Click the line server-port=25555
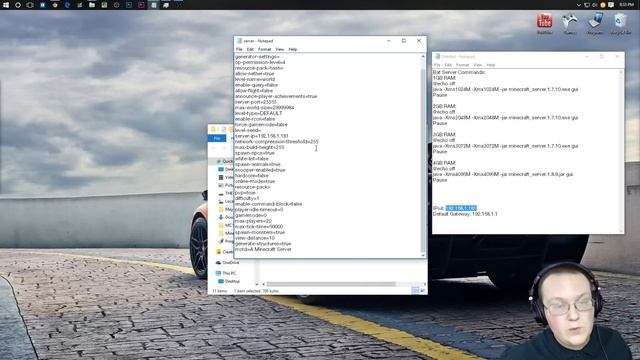This screenshot has height=360, width=640. point(256,102)
